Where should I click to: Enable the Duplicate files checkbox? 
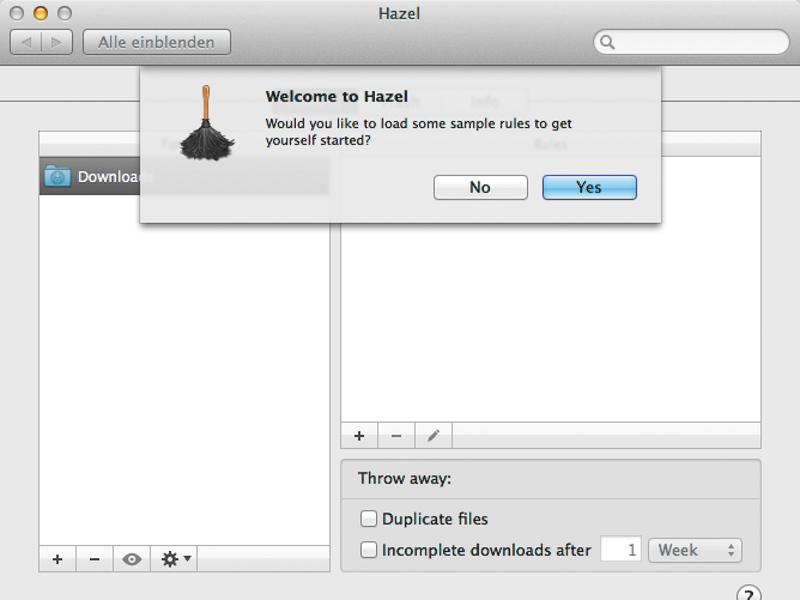tap(368, 518)
